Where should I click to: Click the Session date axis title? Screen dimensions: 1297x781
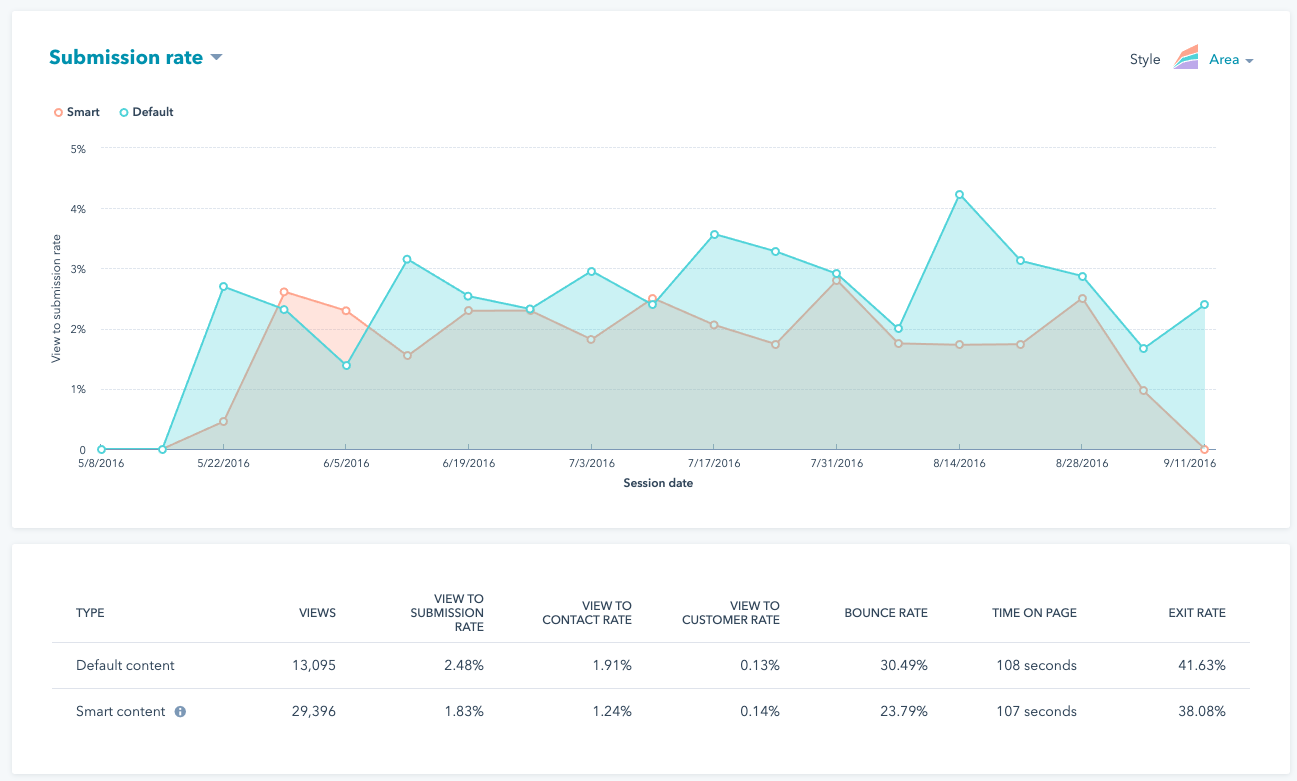pyautogui.click(x=658, y=484)
